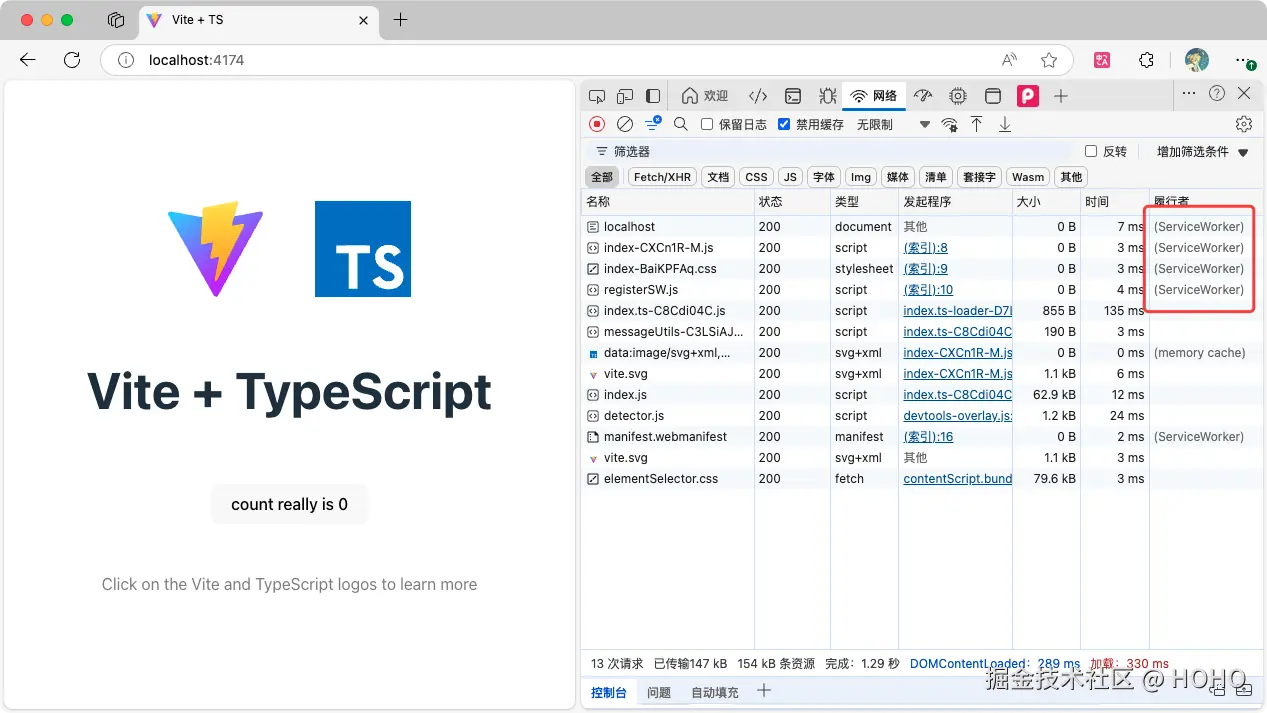Open the Memory chip icon panel

958,96
